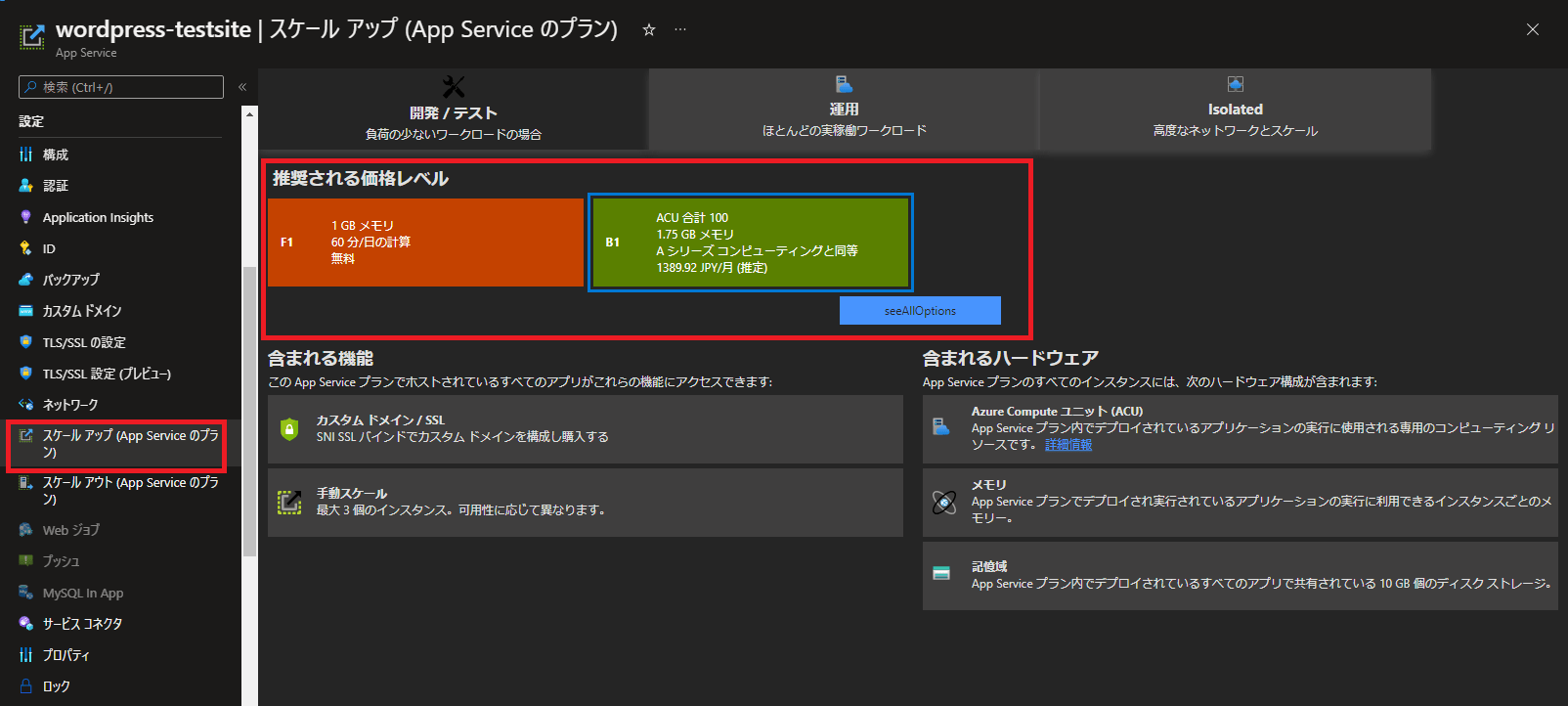The height and width of the screenshot is (706, 1568).
Task: Close the blade with the X button
Action: (1533, 29)
